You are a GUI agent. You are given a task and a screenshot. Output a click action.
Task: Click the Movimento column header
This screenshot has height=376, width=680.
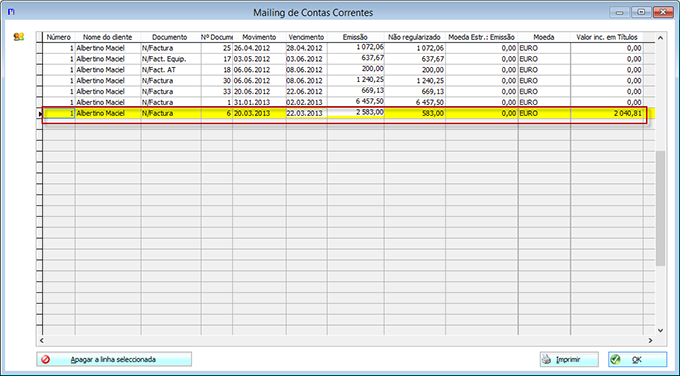pos(259,37)
